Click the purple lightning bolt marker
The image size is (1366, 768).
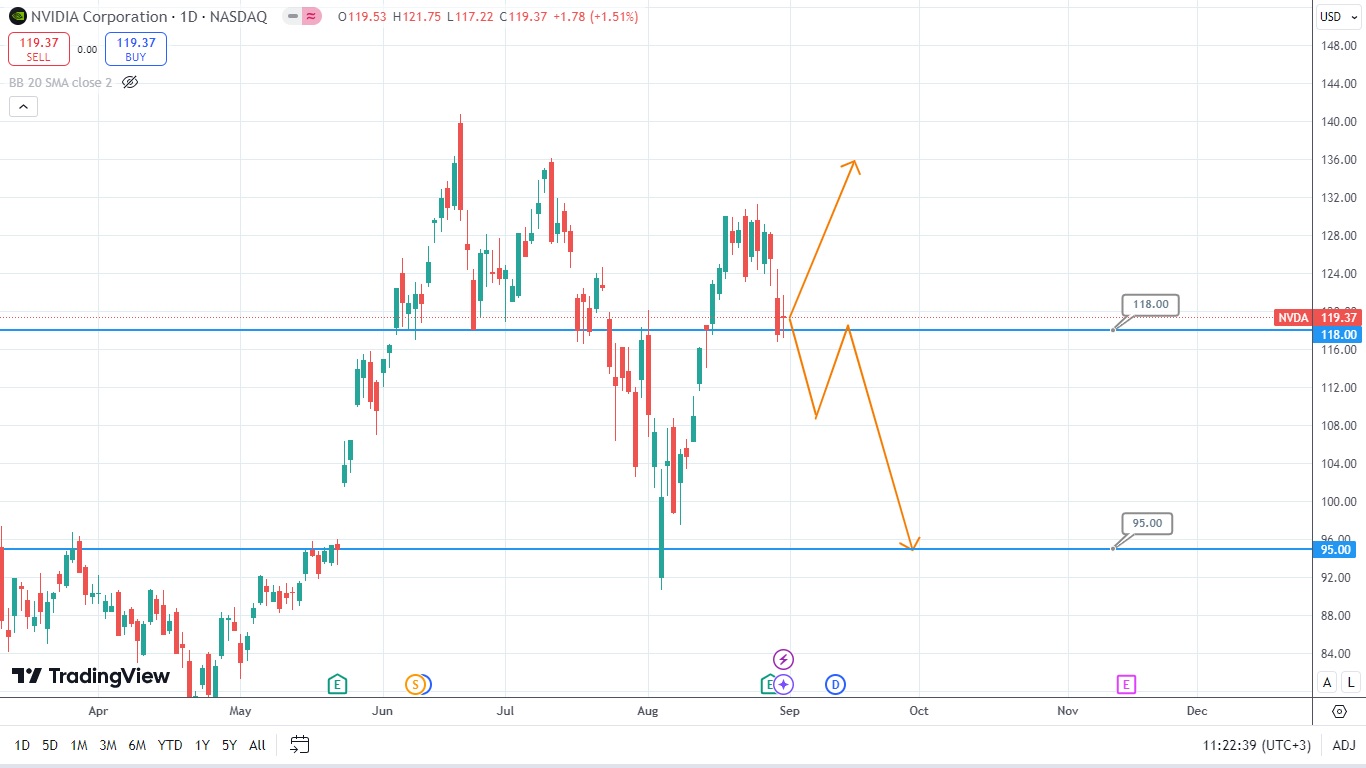click(784, 659)
